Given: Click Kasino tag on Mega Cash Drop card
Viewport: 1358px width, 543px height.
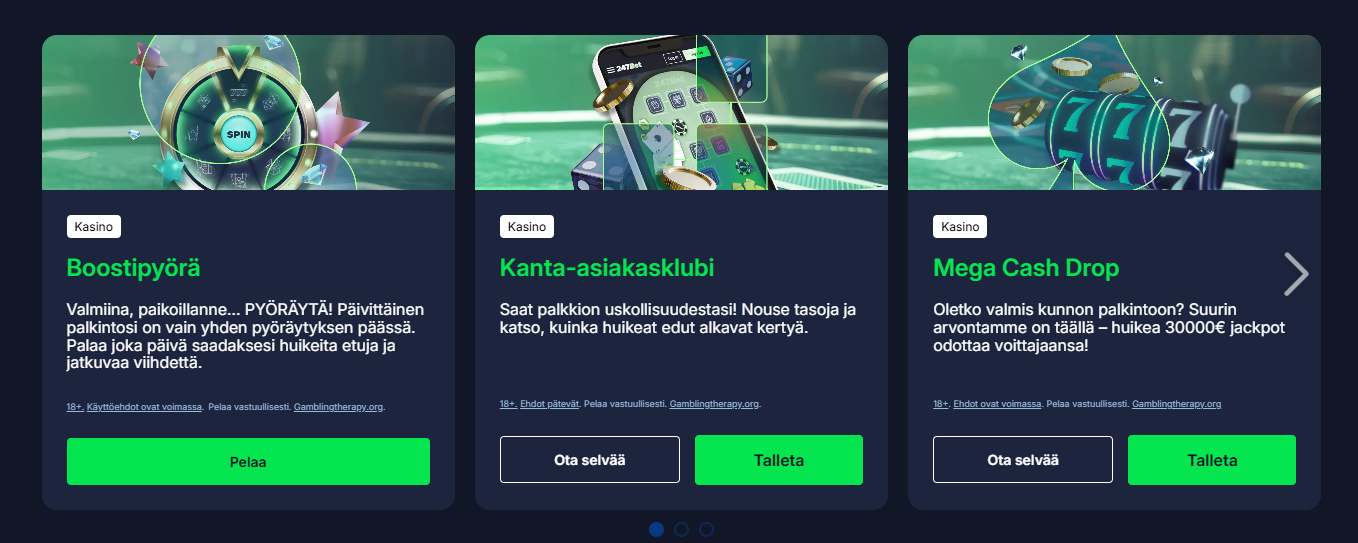Looking at the screenshot, I should pos(960,227).
